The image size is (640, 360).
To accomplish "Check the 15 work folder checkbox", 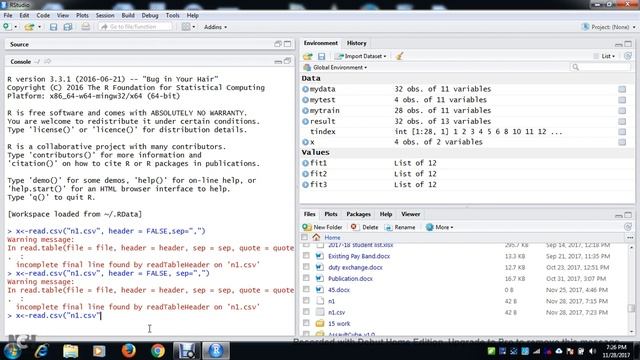I will [306, 323].
